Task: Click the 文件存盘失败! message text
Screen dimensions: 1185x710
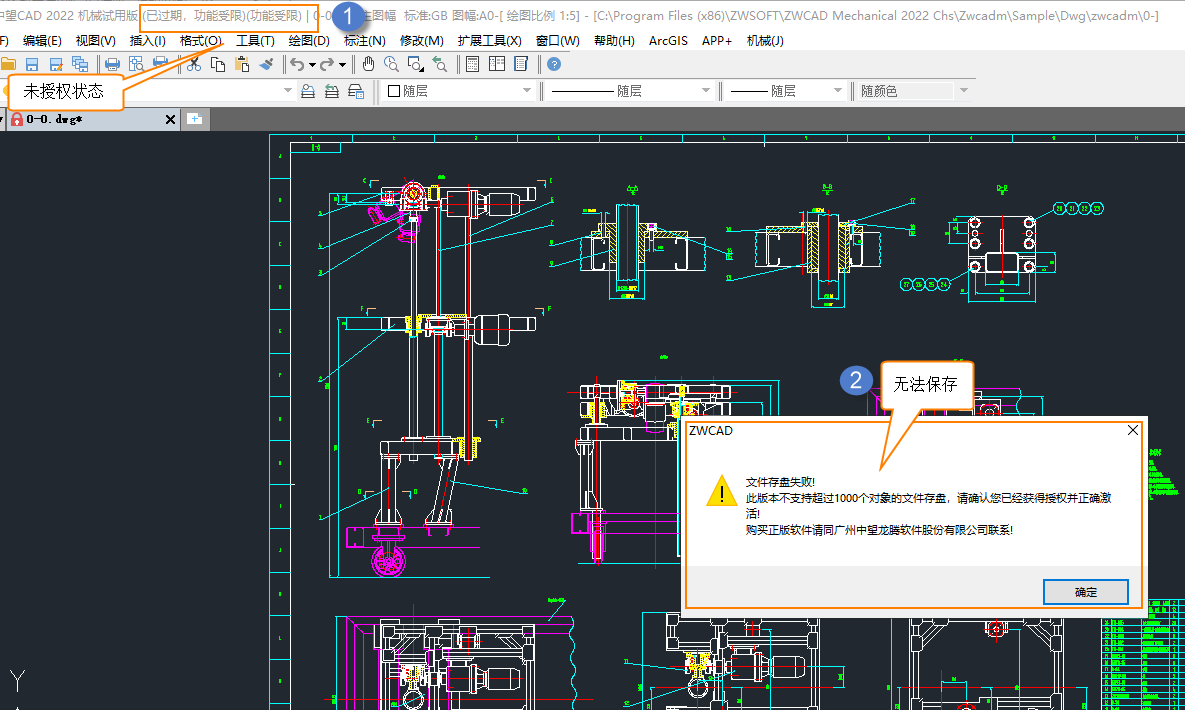Action: click(x=780, y=482)
